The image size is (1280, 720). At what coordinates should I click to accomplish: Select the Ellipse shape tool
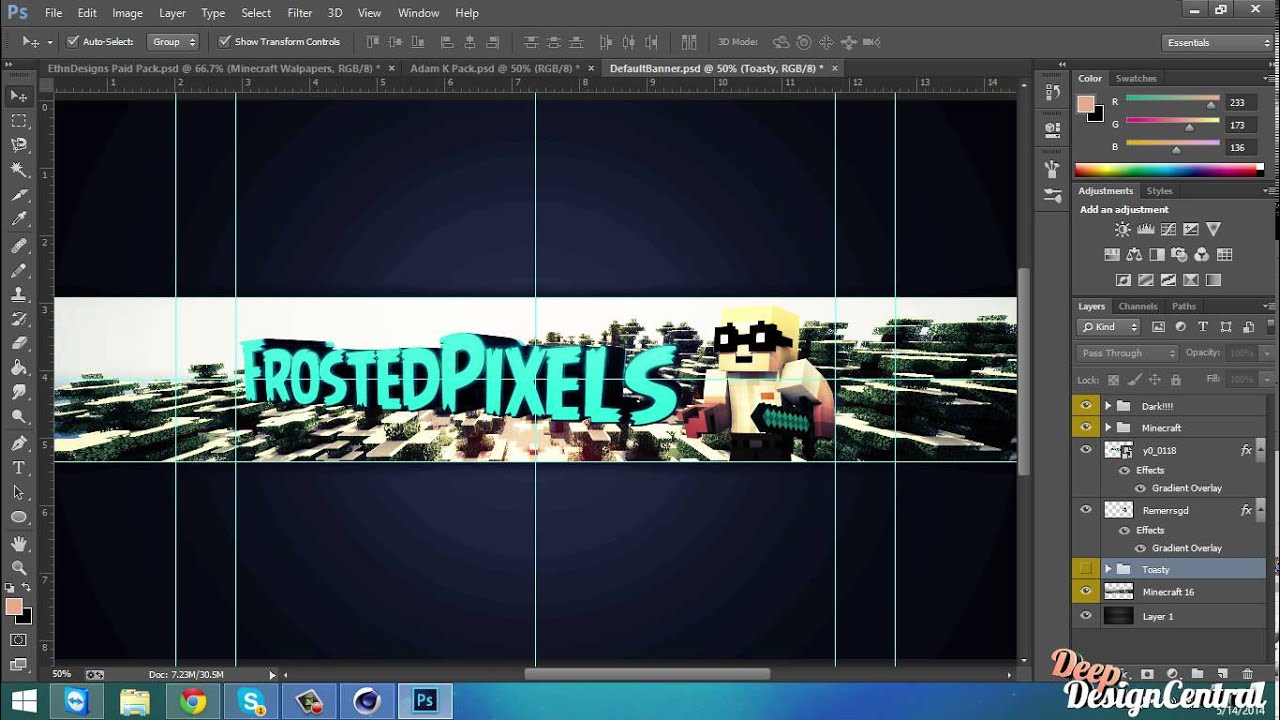19,517
